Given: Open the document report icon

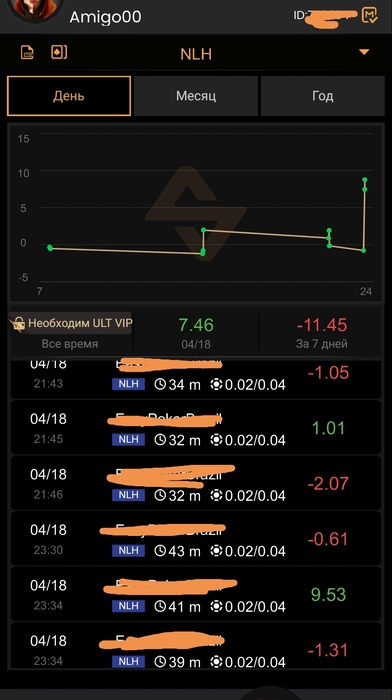Looking at the screenshot, I should point(27,52).
